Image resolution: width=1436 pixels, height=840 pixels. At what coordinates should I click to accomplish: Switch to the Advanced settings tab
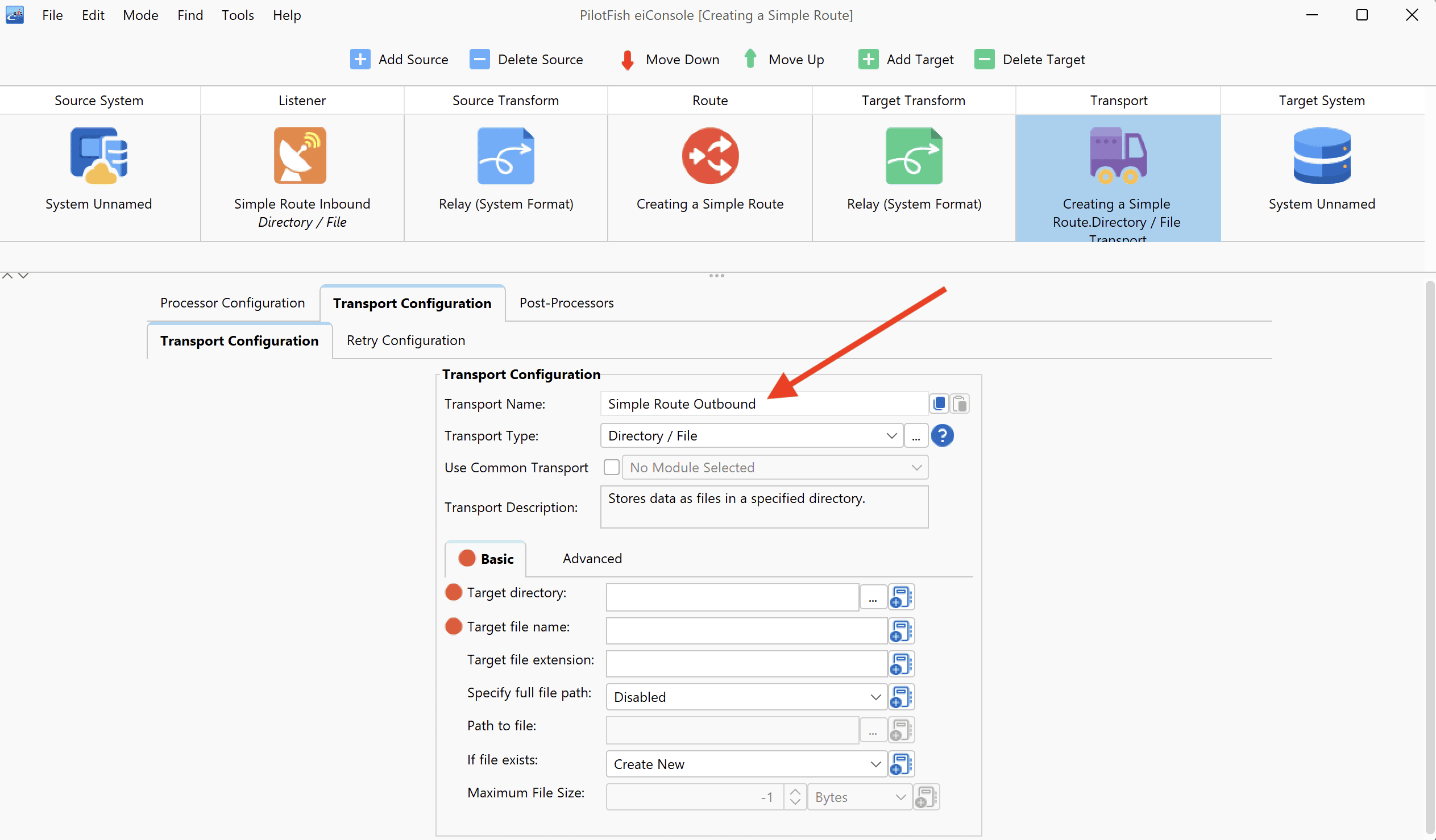coord(592,558)
